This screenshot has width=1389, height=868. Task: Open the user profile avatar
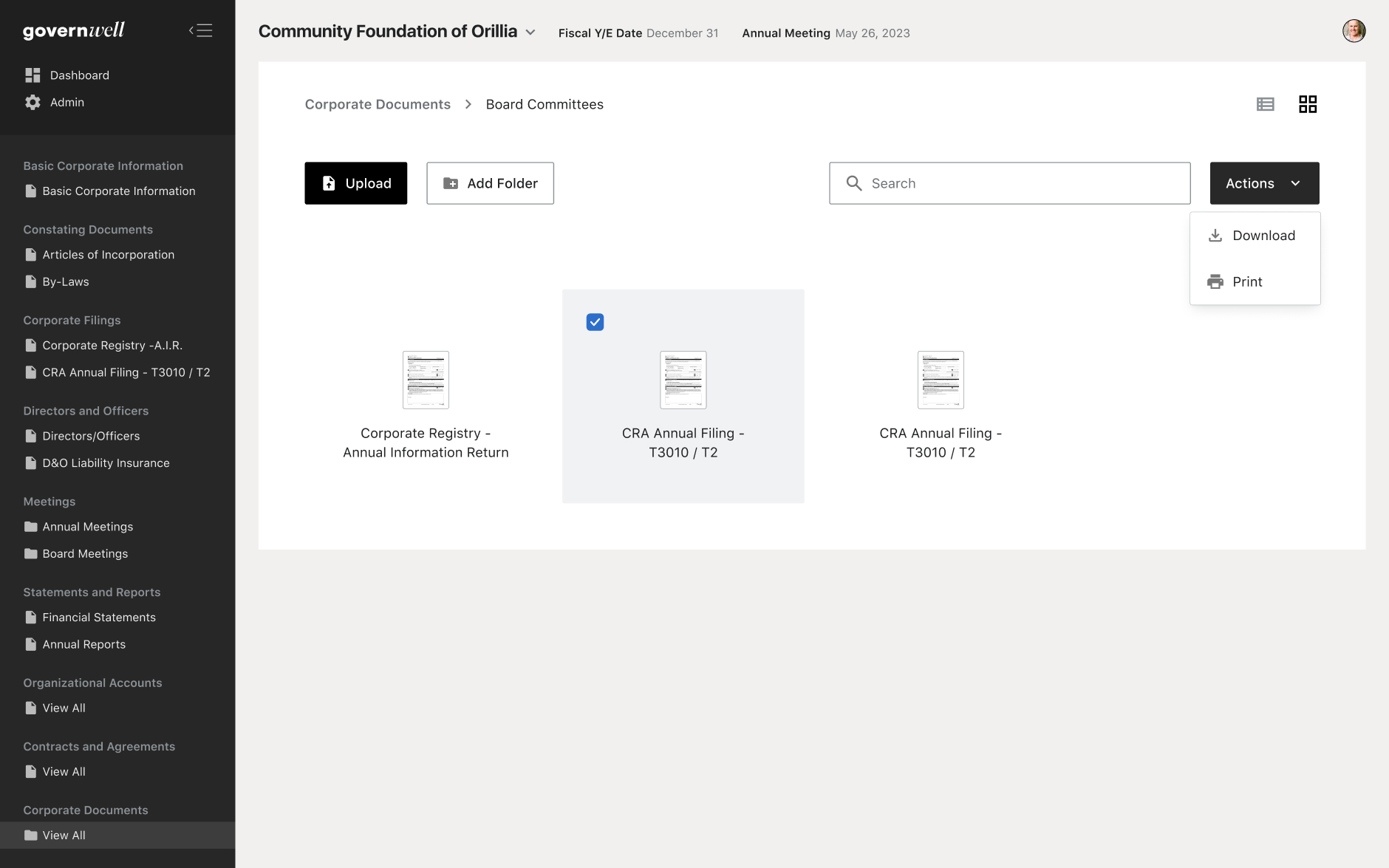(x=1354, y=31)
